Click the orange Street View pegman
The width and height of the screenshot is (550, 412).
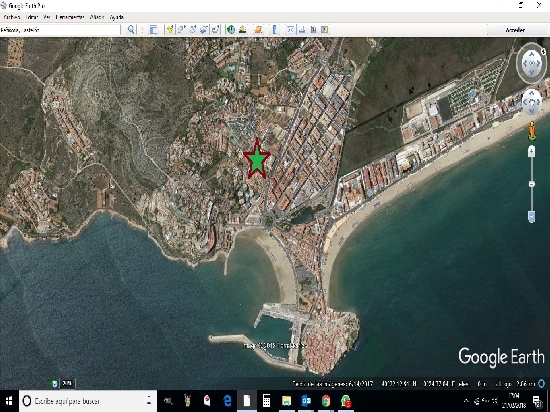tap(532, 131)
